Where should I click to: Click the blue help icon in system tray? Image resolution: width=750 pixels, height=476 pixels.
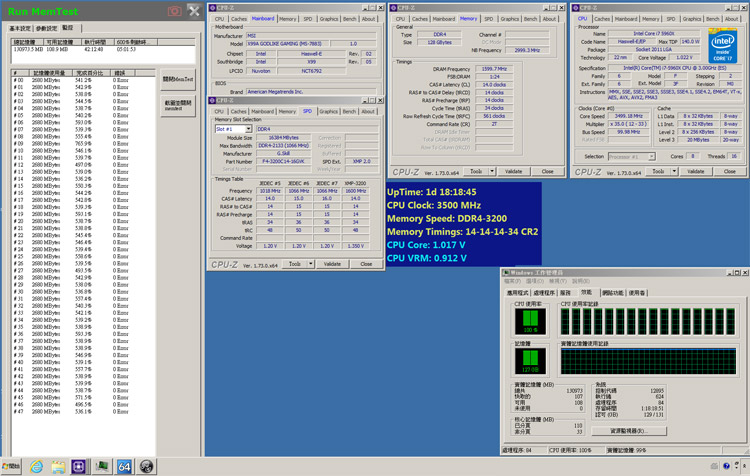(x=726, y=466)
